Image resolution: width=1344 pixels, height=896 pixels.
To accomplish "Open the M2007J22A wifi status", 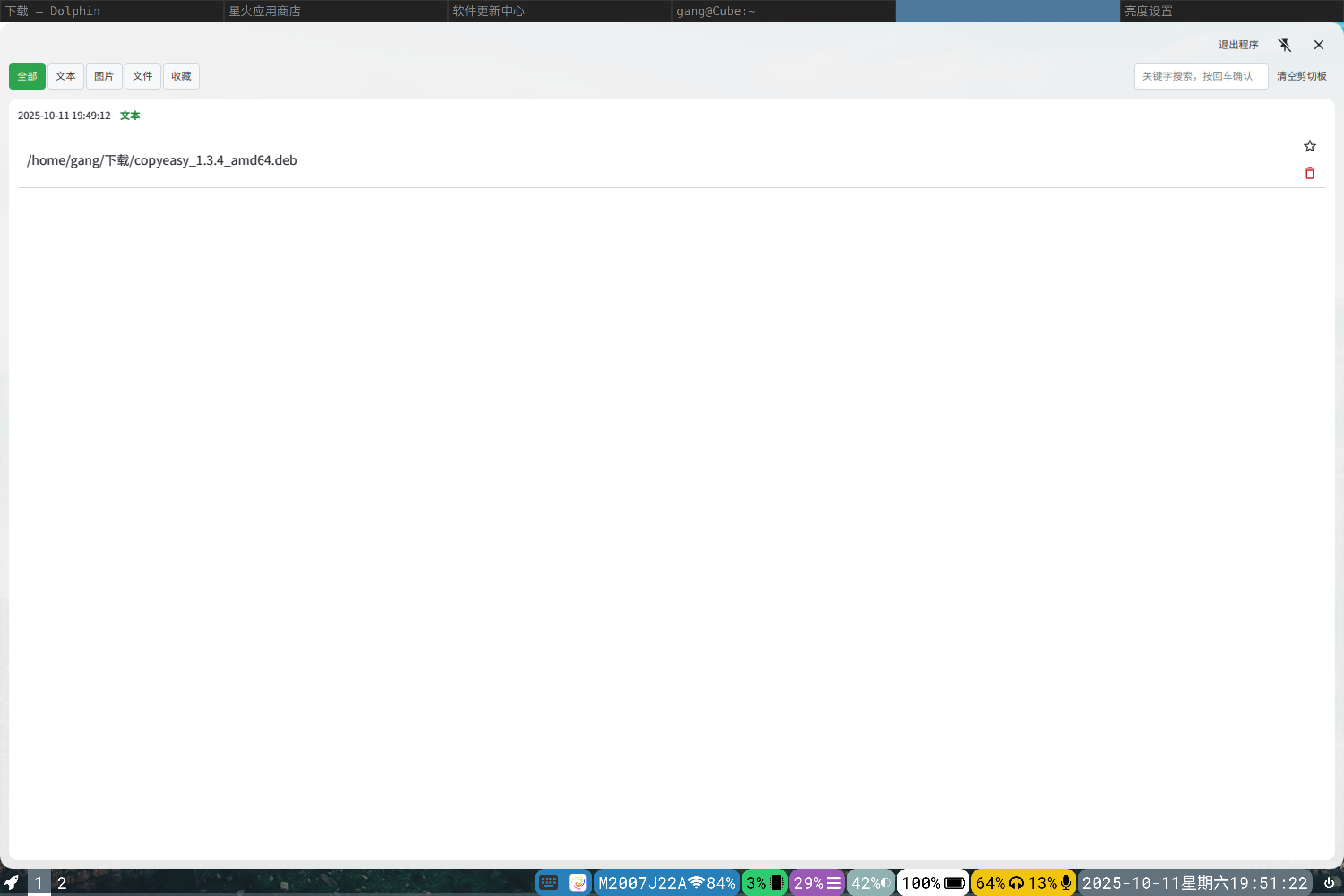I will 666,883.
